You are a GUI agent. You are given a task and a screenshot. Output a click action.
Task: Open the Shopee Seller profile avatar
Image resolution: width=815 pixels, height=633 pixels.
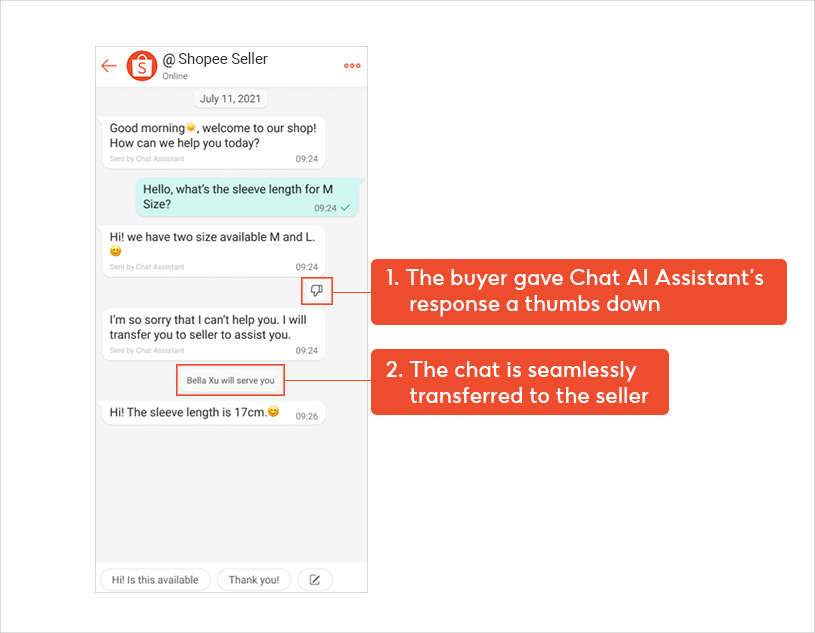[x=141, y=65]
